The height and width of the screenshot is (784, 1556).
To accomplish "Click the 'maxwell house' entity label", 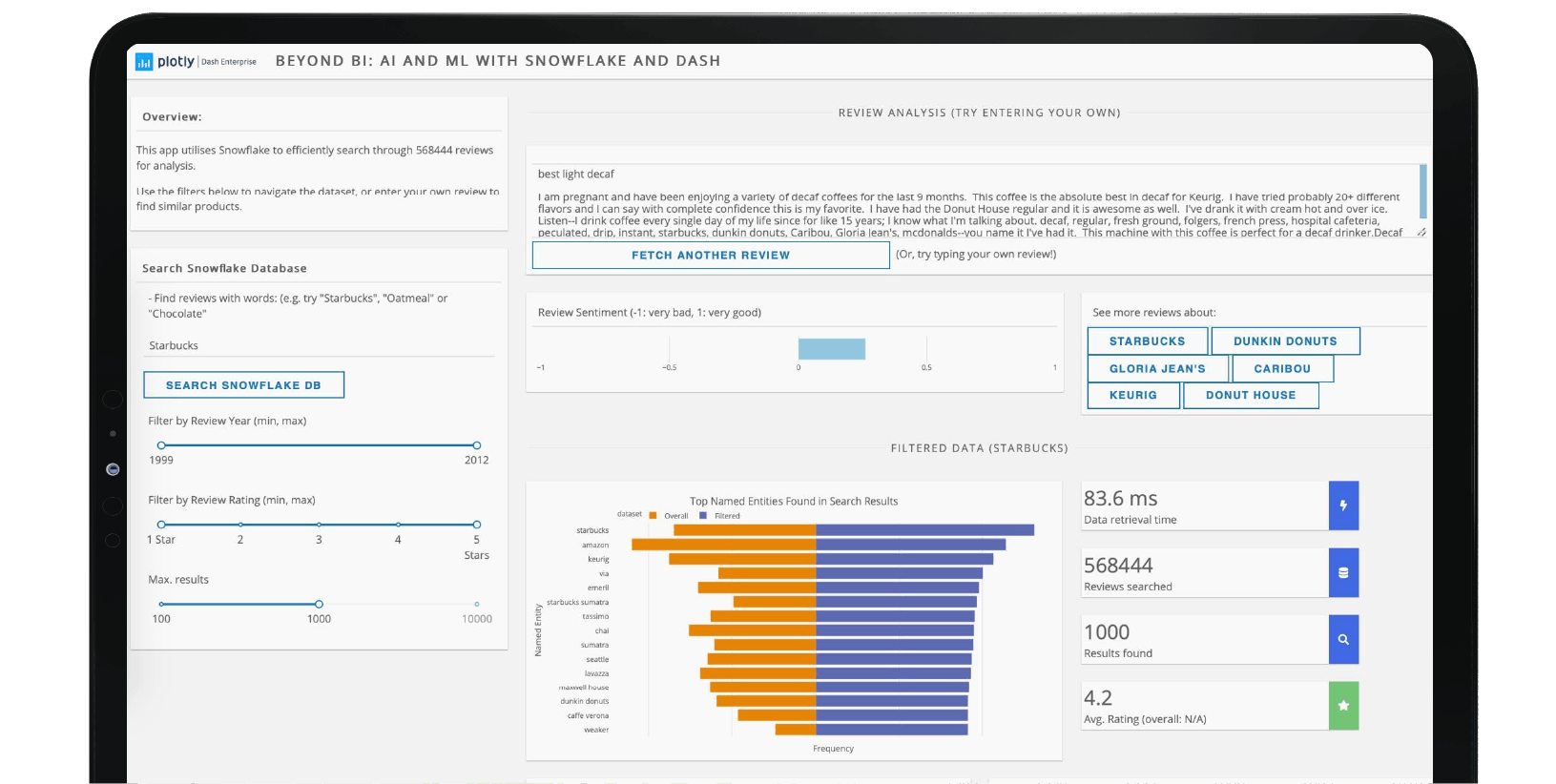I will (584, 687).
